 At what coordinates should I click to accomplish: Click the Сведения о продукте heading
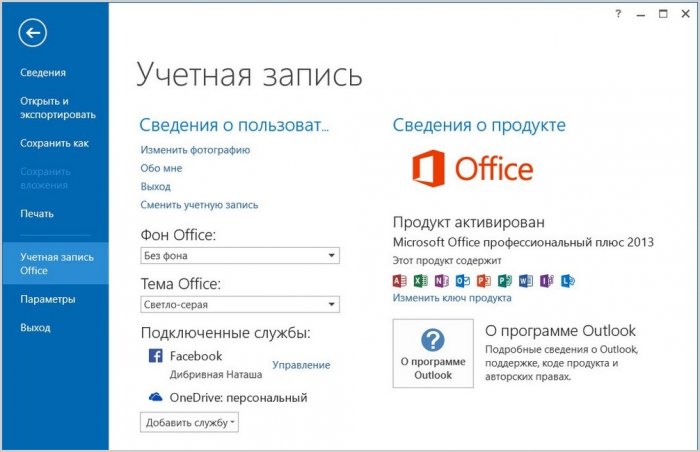point(479,126)
